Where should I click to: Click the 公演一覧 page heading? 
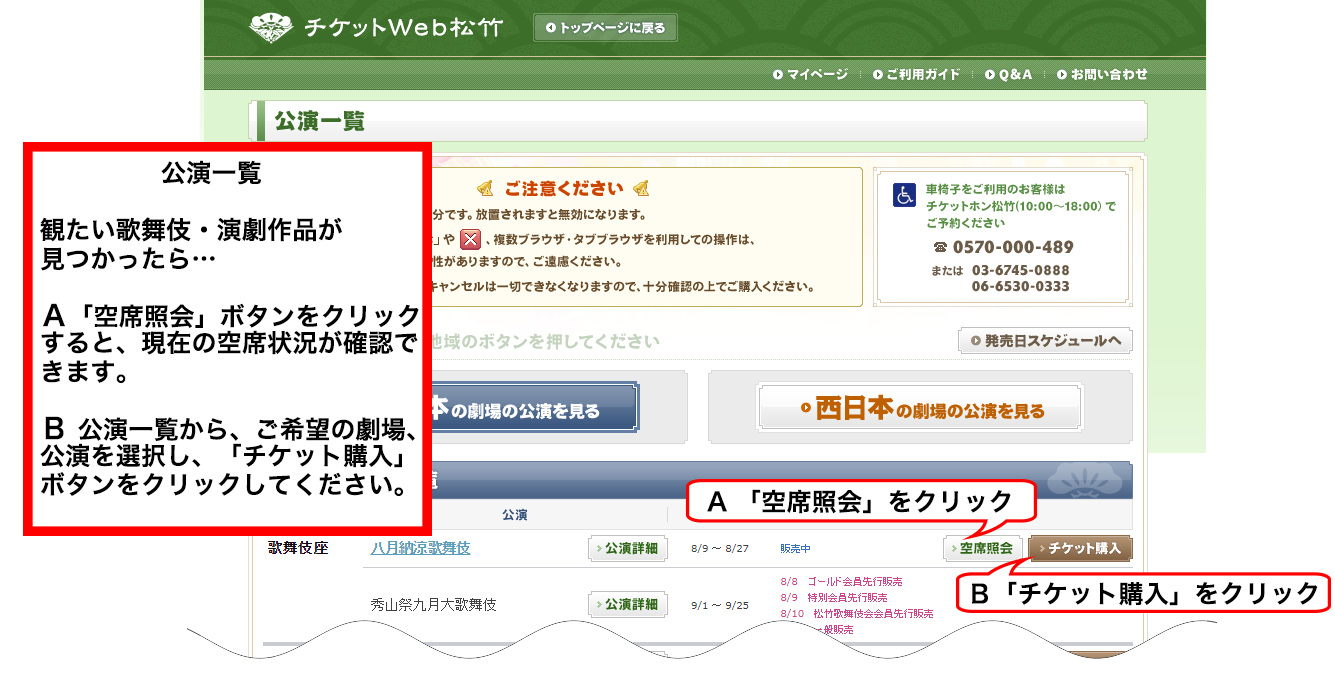point(320,122)
